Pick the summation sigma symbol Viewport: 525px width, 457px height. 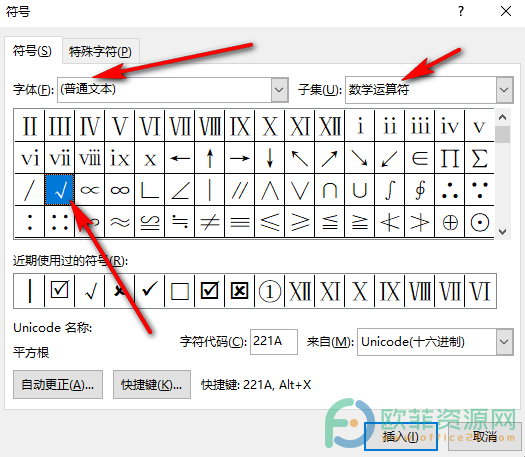coord(479,158)
